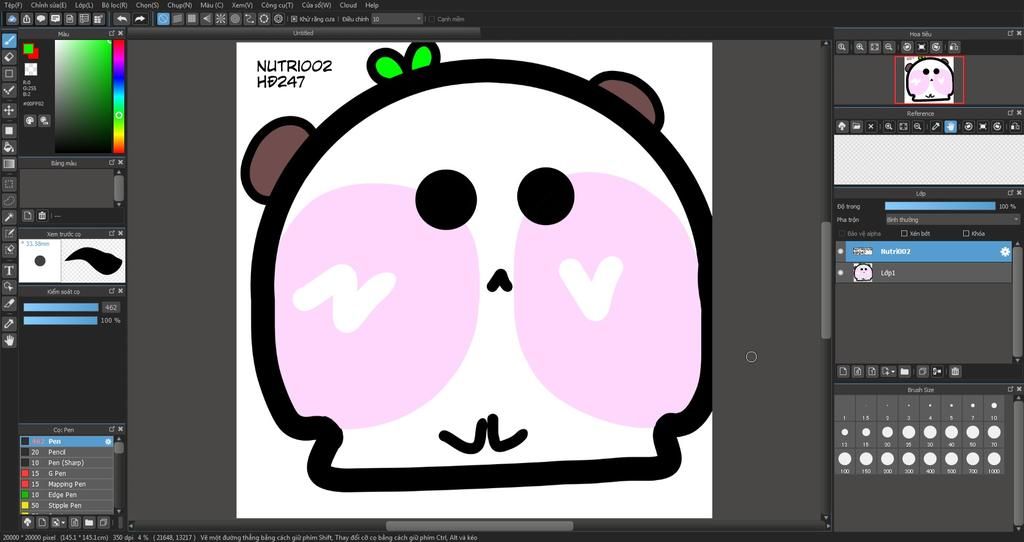Select the Mapping Pen brush
Screen dimensions: 1024x542
[x=67, y=484]
